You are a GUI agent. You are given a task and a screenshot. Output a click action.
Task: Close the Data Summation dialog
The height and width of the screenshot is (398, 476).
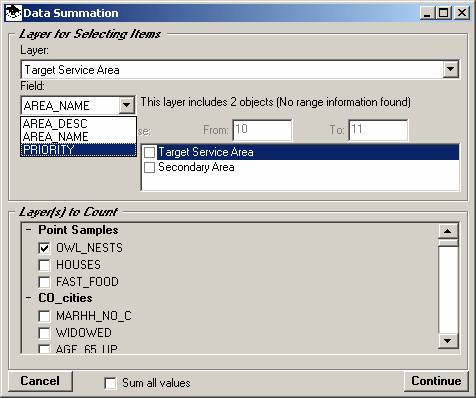tap(462, 13)
